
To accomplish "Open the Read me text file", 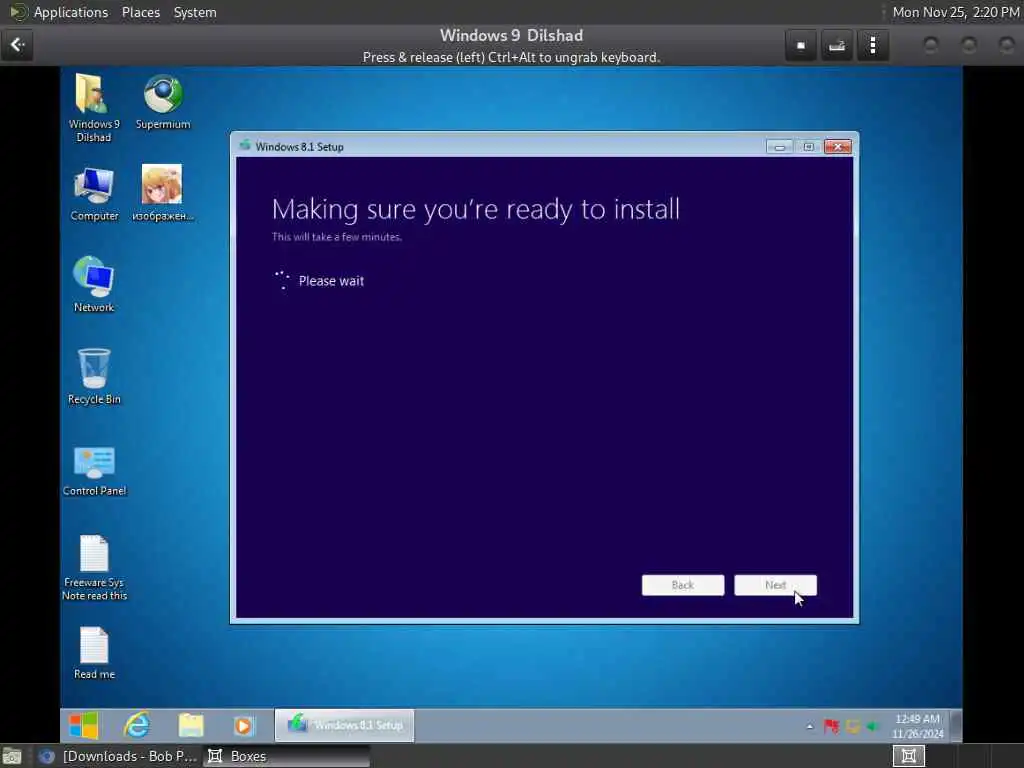I will tap(94, 653).
